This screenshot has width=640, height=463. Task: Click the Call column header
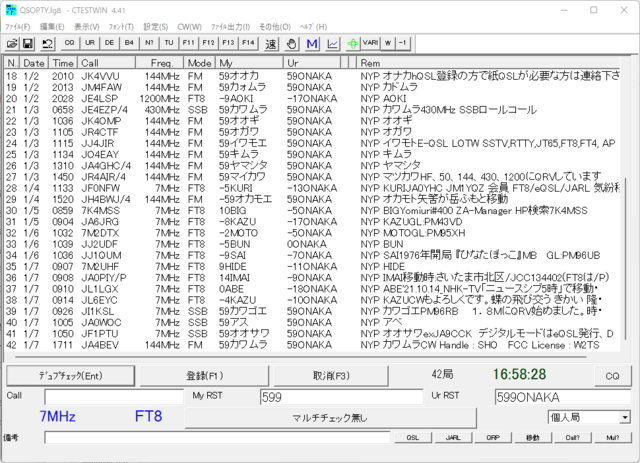(x=107, y=63)
